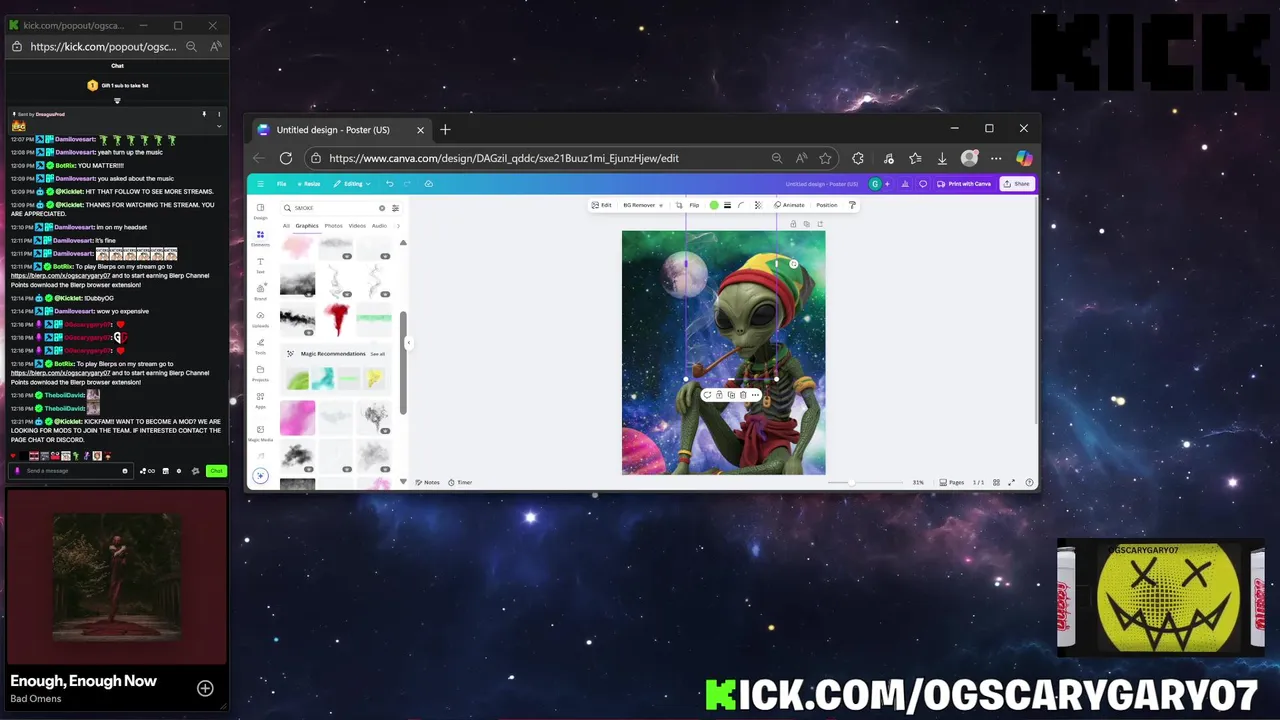Viewport: 1280px width, 720px height.
Task: Click the Send a message chat input
Action: 70,470
